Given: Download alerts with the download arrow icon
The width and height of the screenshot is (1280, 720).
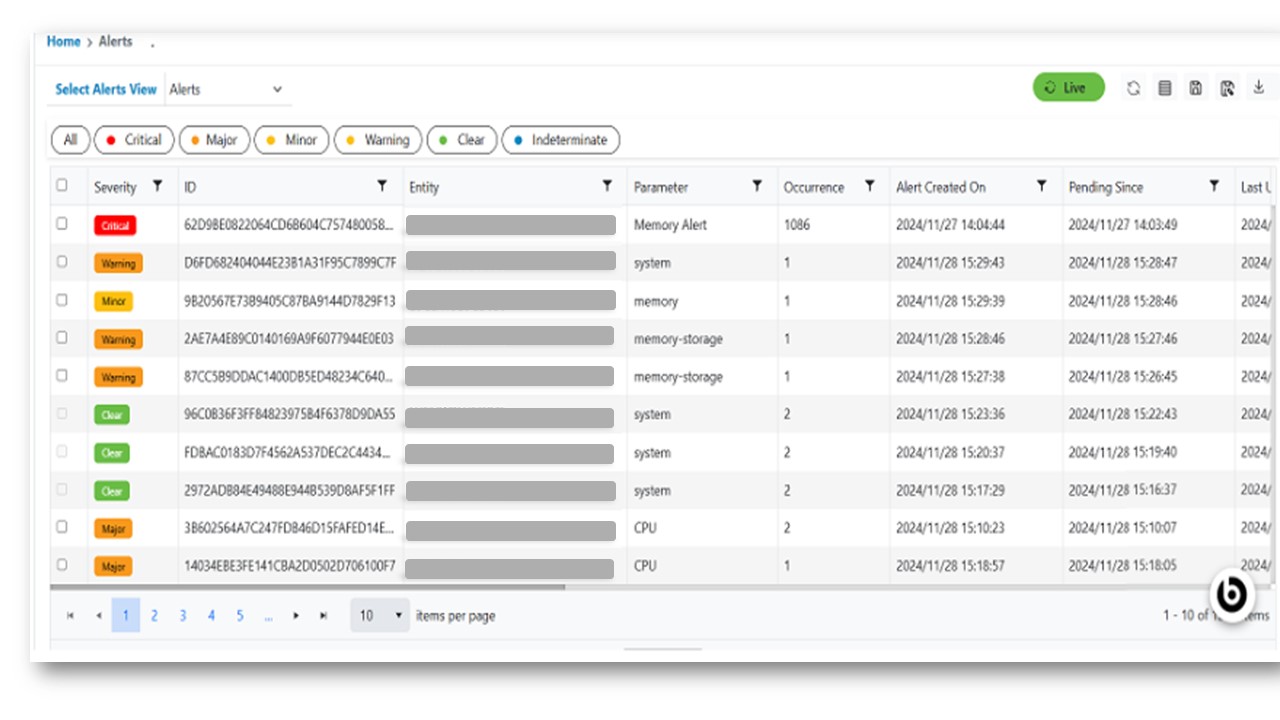Looking at the screenshot, I should click(1258, 87).
